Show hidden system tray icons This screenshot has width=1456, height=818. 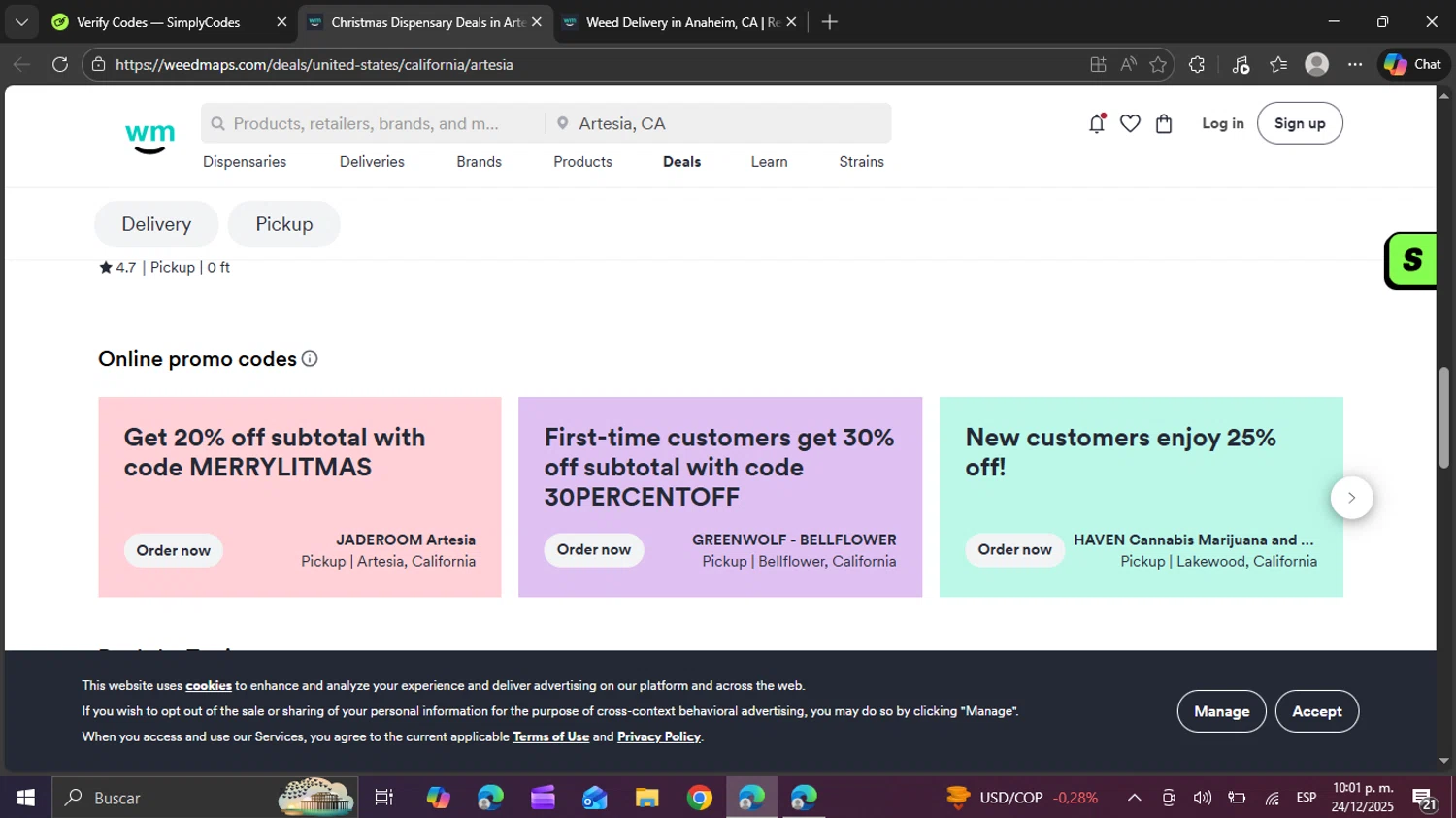[x=1134, y=798]
